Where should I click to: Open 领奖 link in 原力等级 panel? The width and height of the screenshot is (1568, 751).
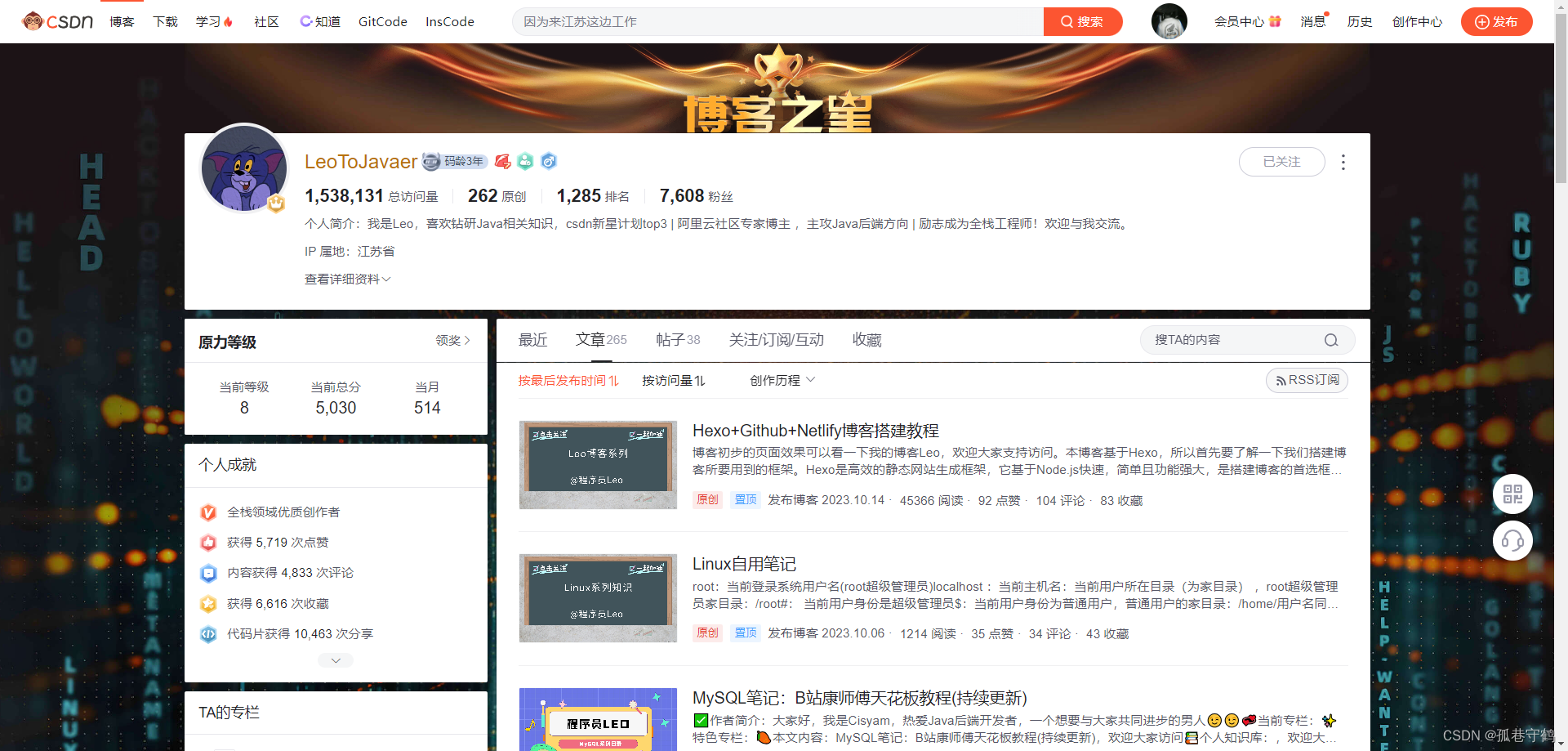pos(452,341)
